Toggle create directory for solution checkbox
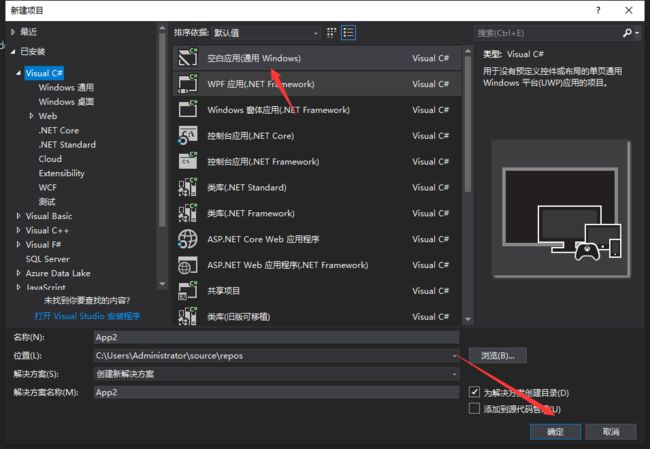This screenshot has height=449, width=650. click(474, 392)
